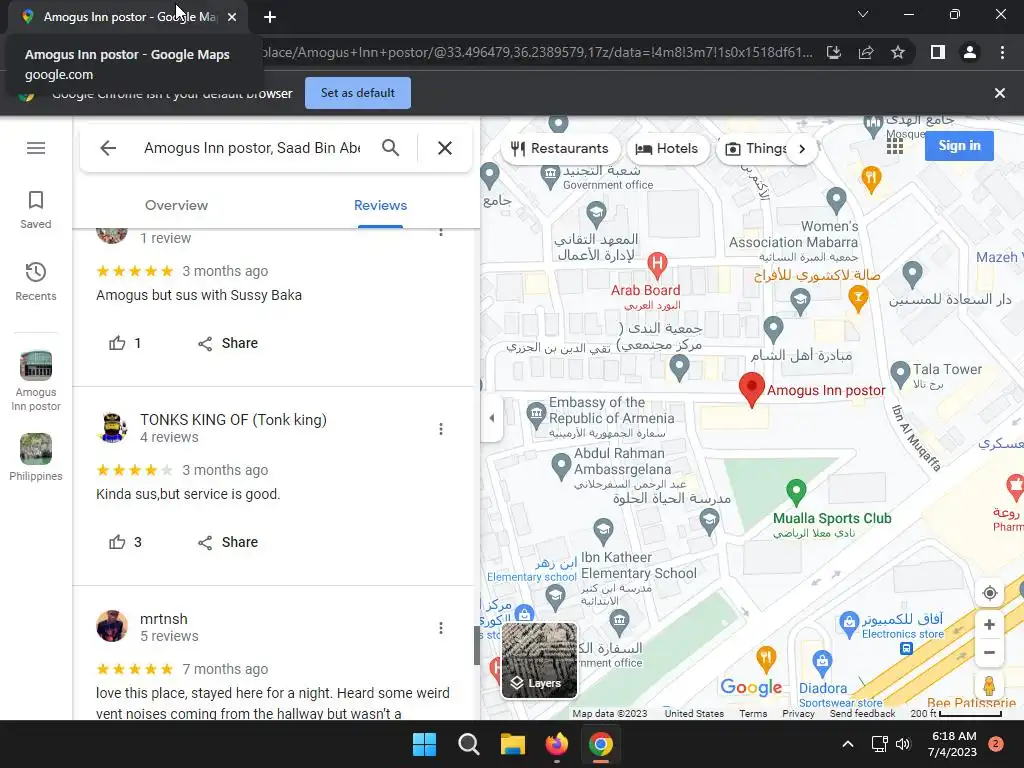Collapse the side panel arrow
The image size is (1024, 768).
pyautogui.click(x=492, y=418)
